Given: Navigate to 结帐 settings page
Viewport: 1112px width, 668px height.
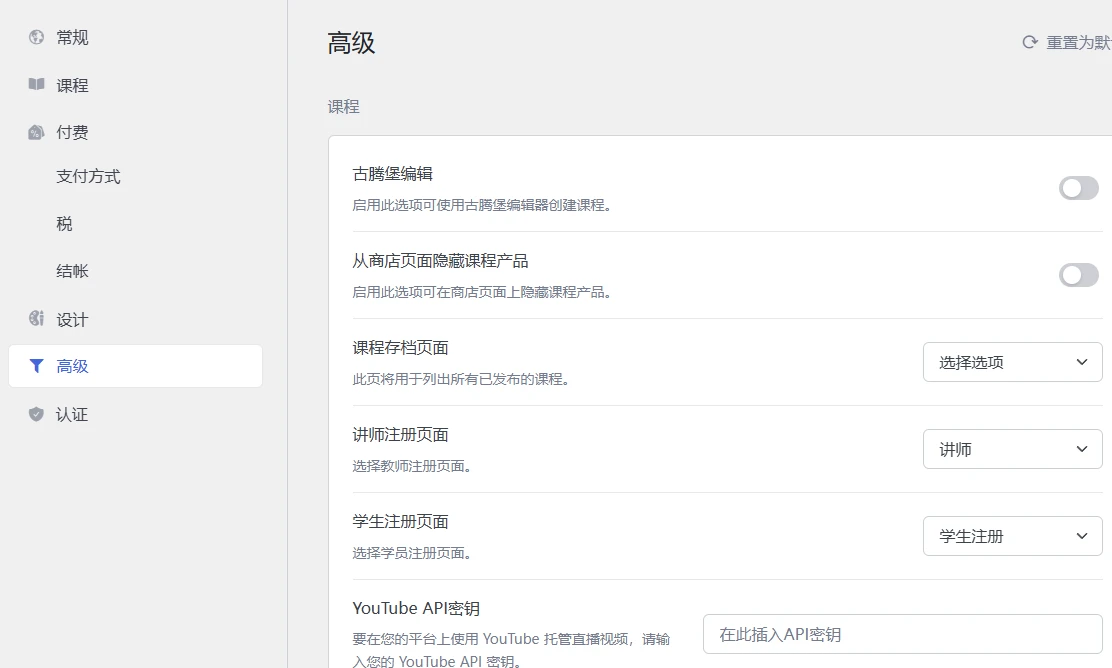Looking at the screenshot, I should pos(72,270).
